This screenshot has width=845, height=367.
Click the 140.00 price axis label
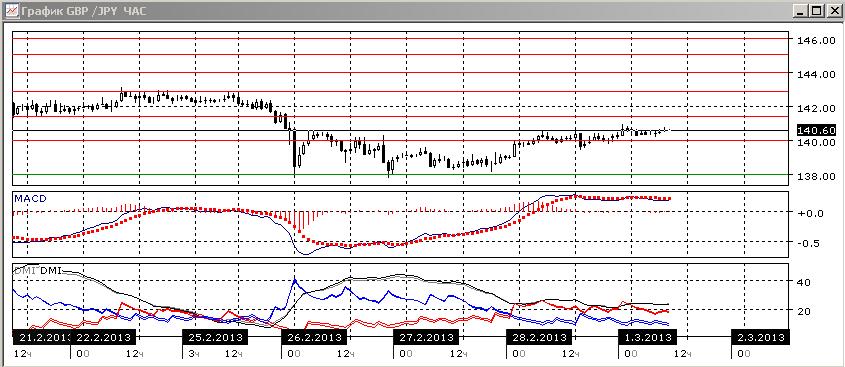point(816,142)
